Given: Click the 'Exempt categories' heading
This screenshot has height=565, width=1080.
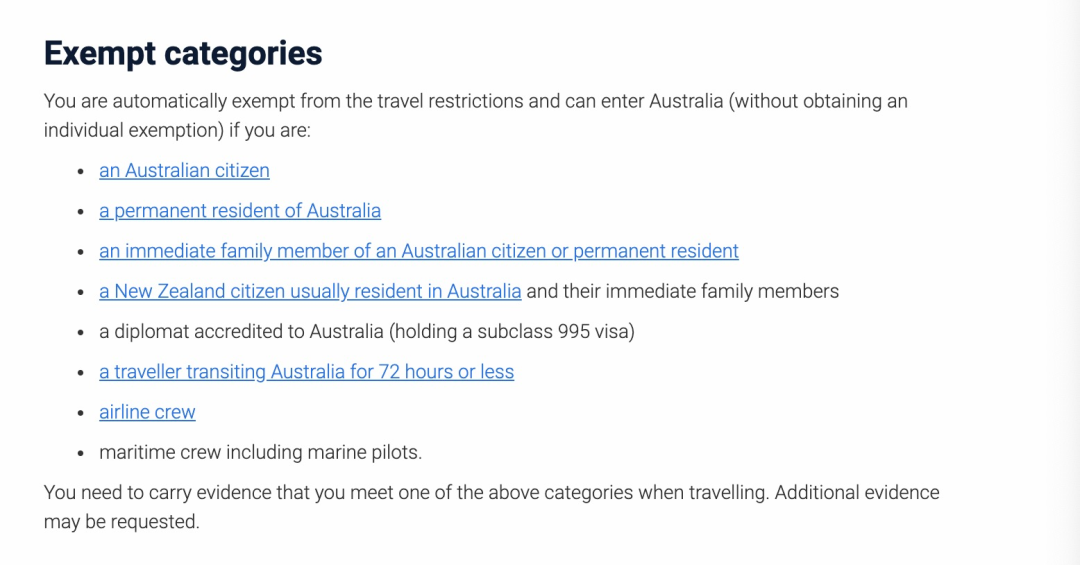Looking at the screenshot, I should (x=183, y=53).
